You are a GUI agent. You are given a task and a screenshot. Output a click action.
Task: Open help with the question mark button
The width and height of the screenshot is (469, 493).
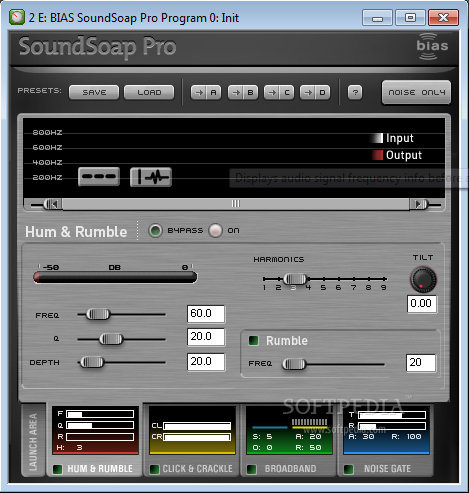(x=355, y=92)
